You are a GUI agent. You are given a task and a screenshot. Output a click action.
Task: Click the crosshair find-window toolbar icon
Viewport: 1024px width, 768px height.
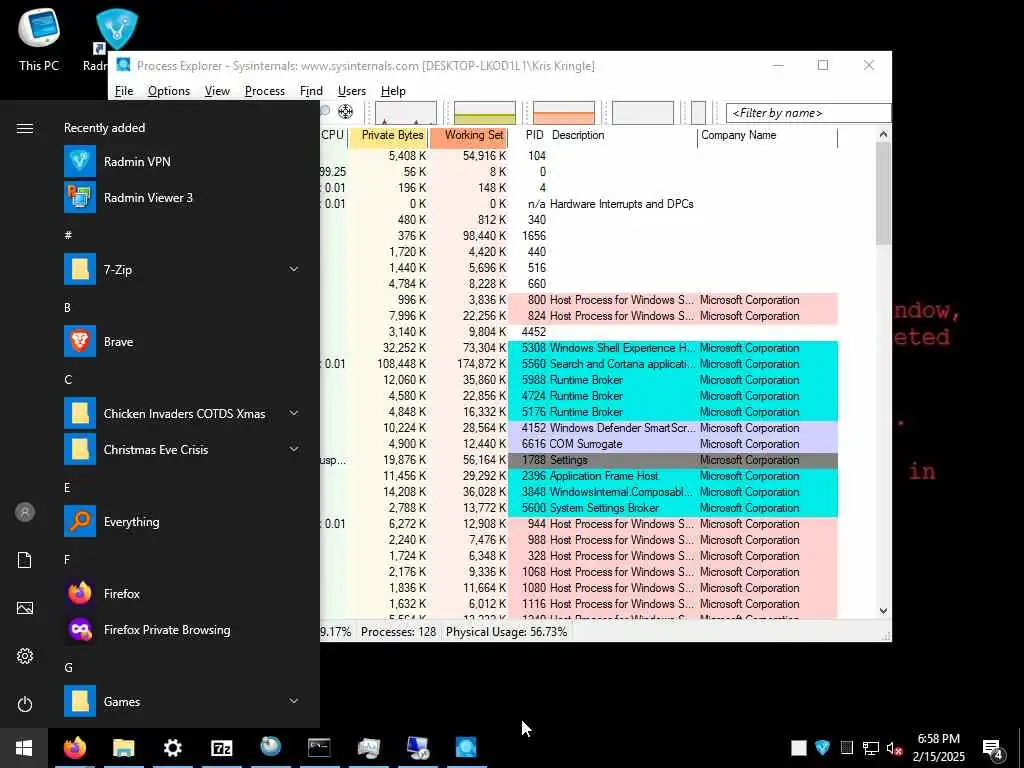(x=345, y=112)
